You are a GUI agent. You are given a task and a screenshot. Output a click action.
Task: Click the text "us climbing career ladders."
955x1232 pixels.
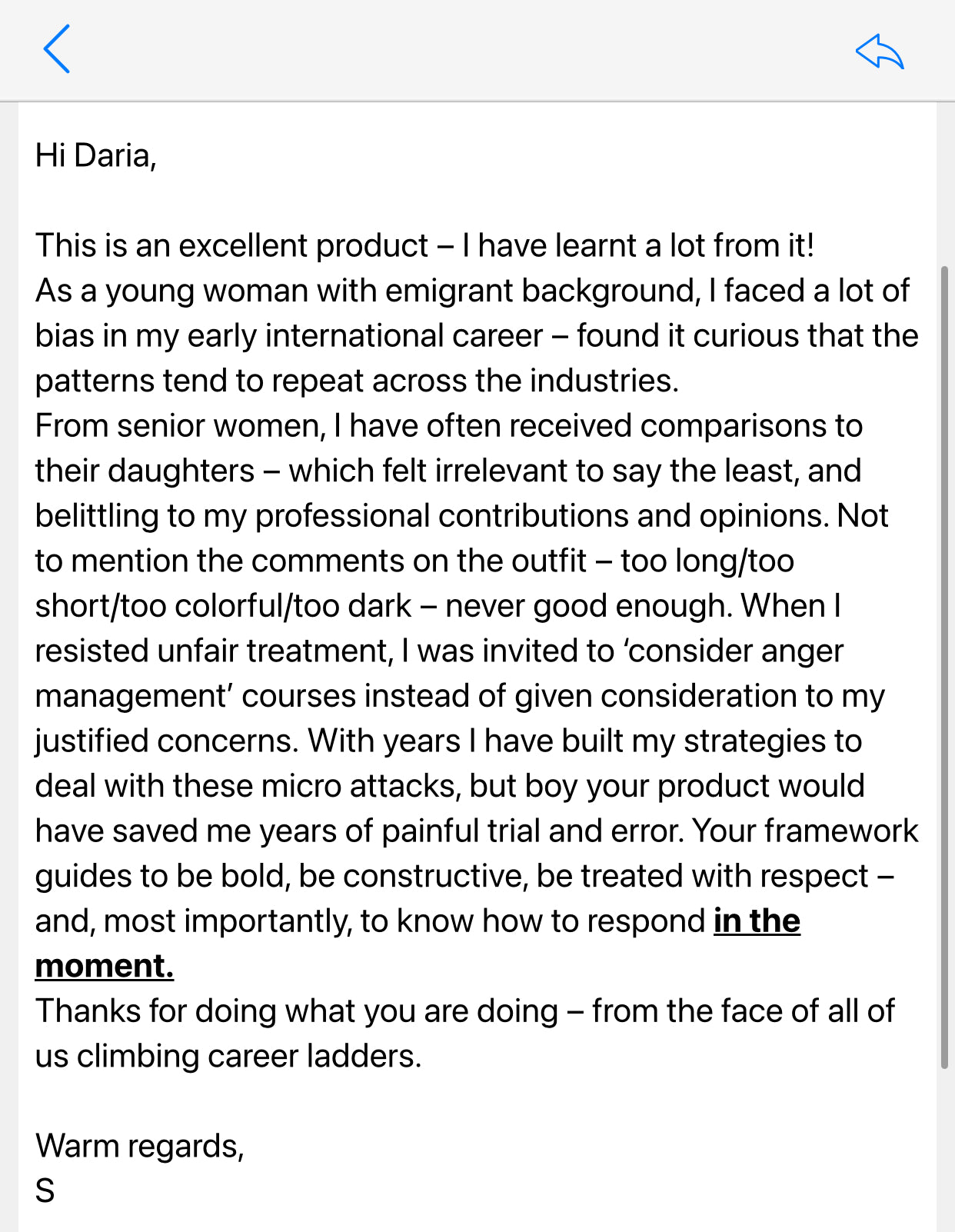[228, 1056]
